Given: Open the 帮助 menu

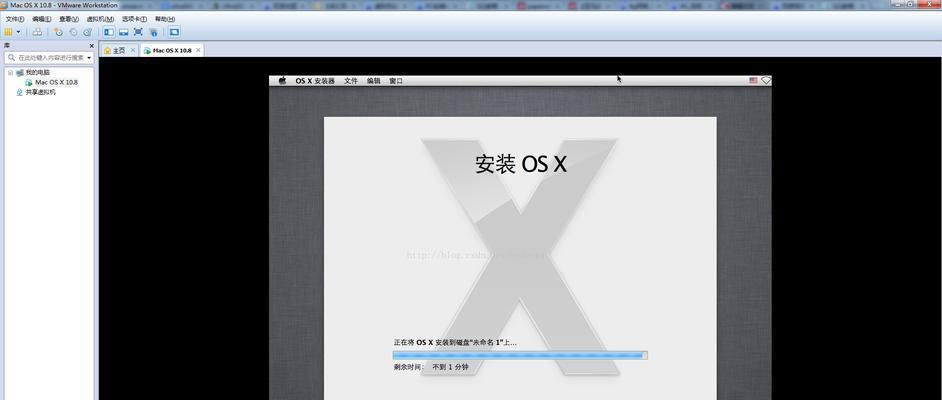Looking at the screenshot, I should pyautogui.click(x=165, y=19).
